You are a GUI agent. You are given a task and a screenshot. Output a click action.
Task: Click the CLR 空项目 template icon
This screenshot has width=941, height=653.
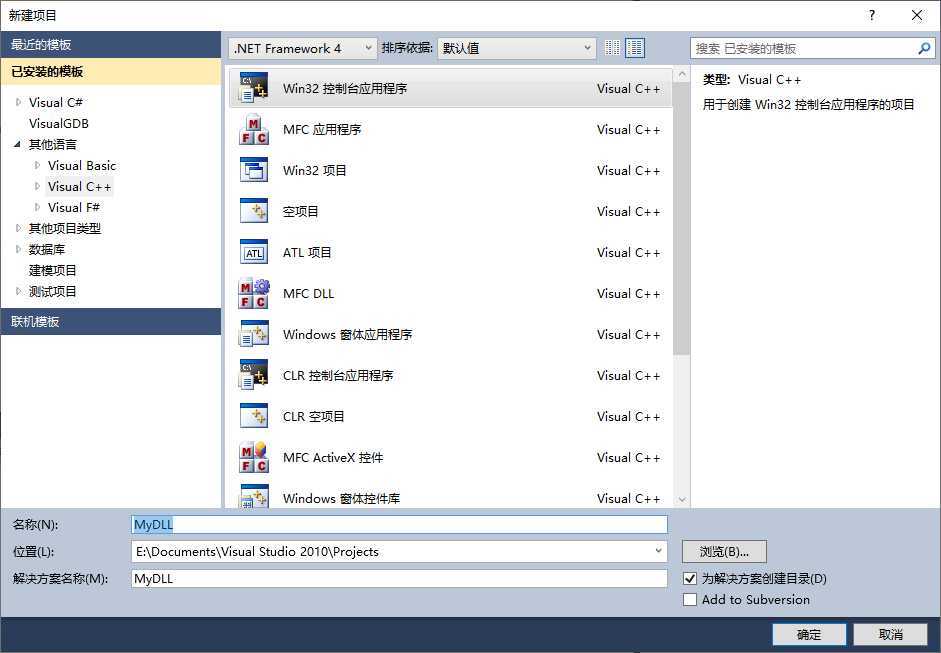point(254,417)
